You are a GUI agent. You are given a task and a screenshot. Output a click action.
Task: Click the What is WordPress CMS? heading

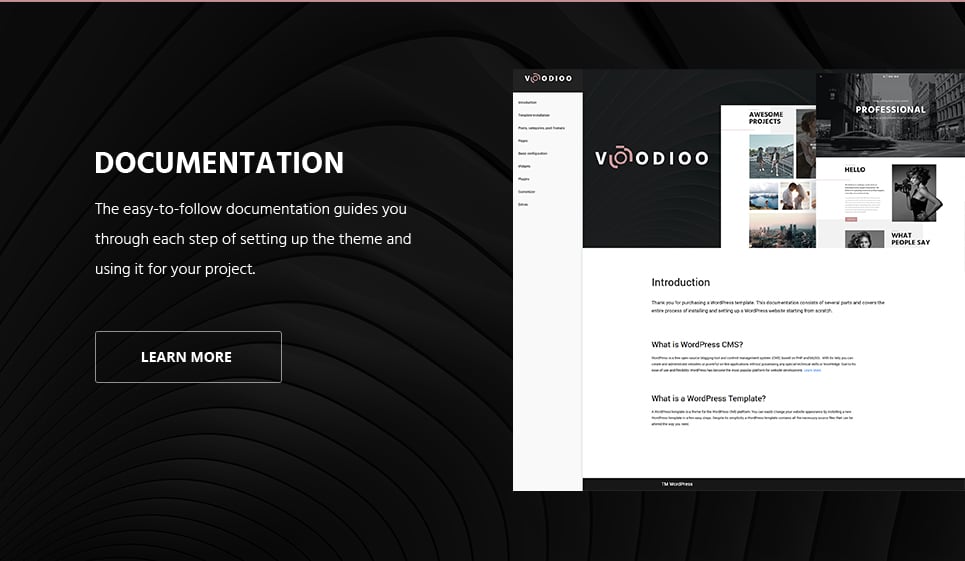697,344
